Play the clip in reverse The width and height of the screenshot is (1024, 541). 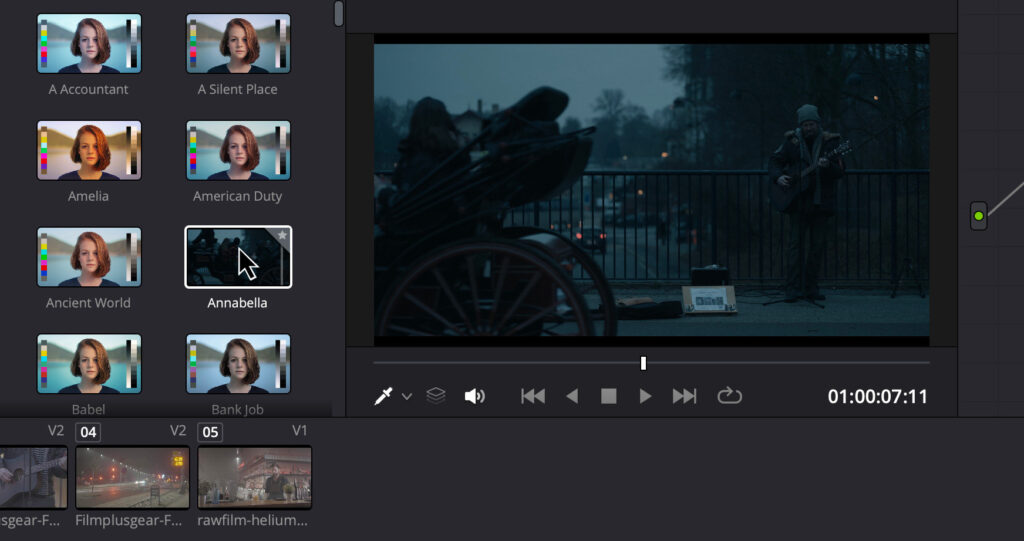pyautogui.click(x=572, y=396)
